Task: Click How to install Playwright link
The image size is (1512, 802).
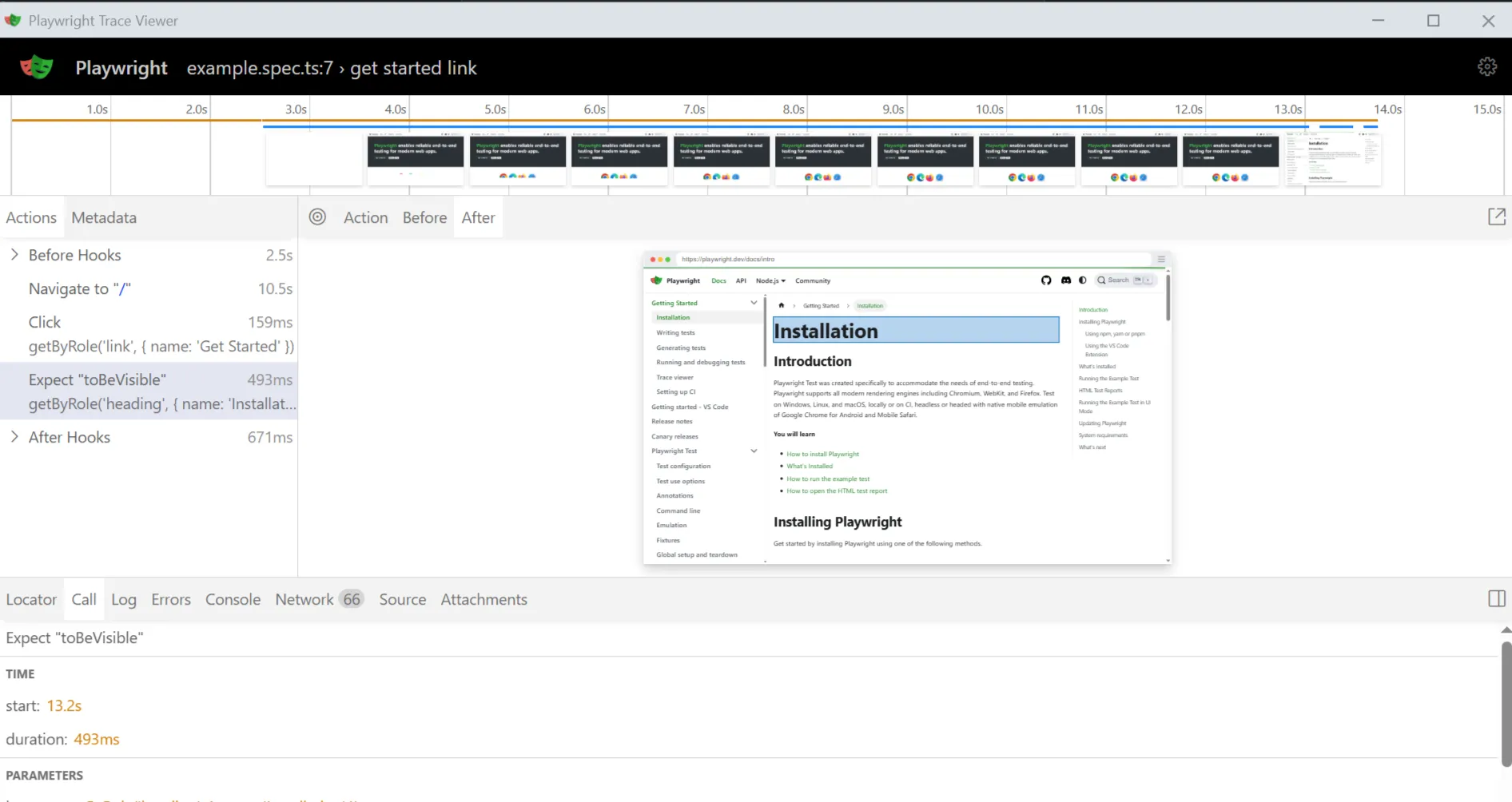Action: coord(822,454)
